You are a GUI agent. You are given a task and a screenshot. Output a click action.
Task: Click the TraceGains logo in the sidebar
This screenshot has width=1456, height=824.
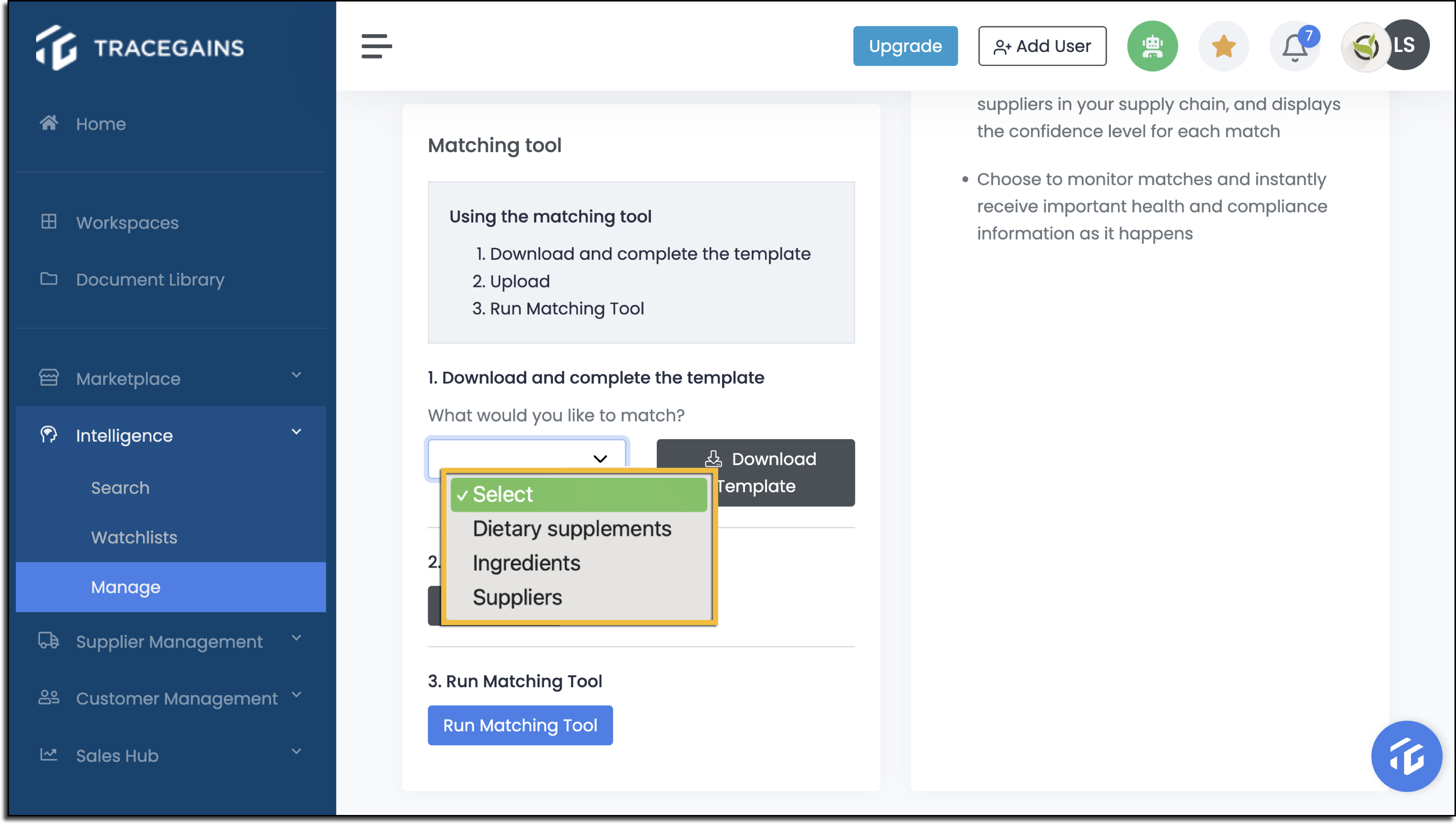tap(140, 47)
